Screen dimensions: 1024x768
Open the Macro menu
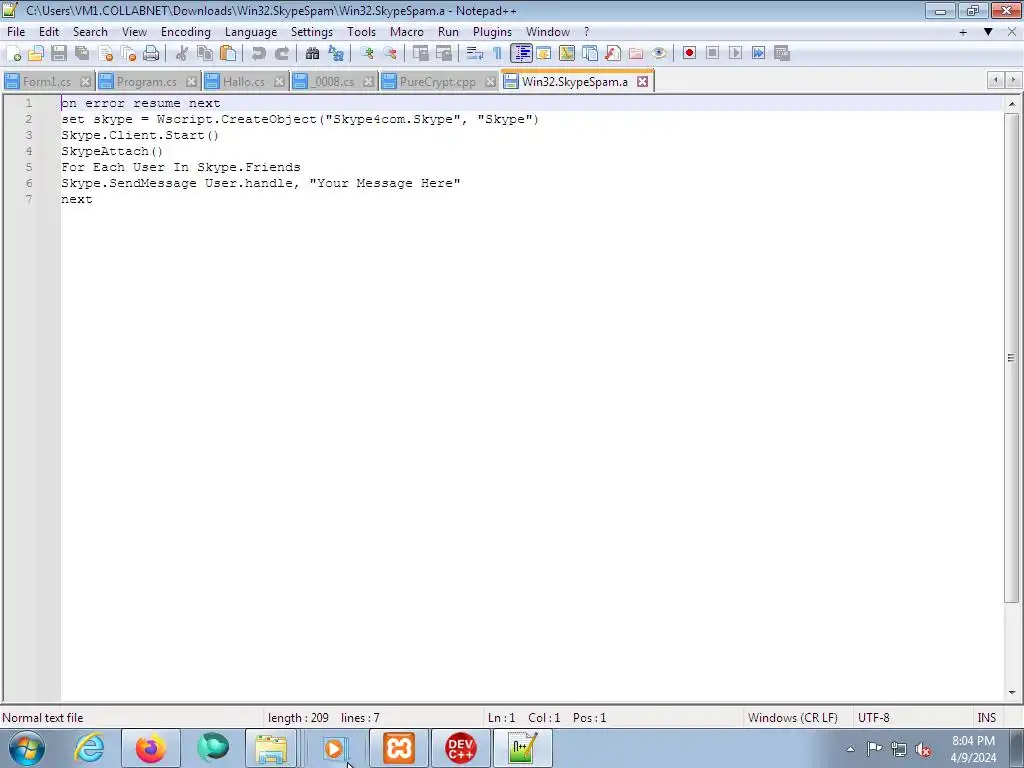pos(406,32)
